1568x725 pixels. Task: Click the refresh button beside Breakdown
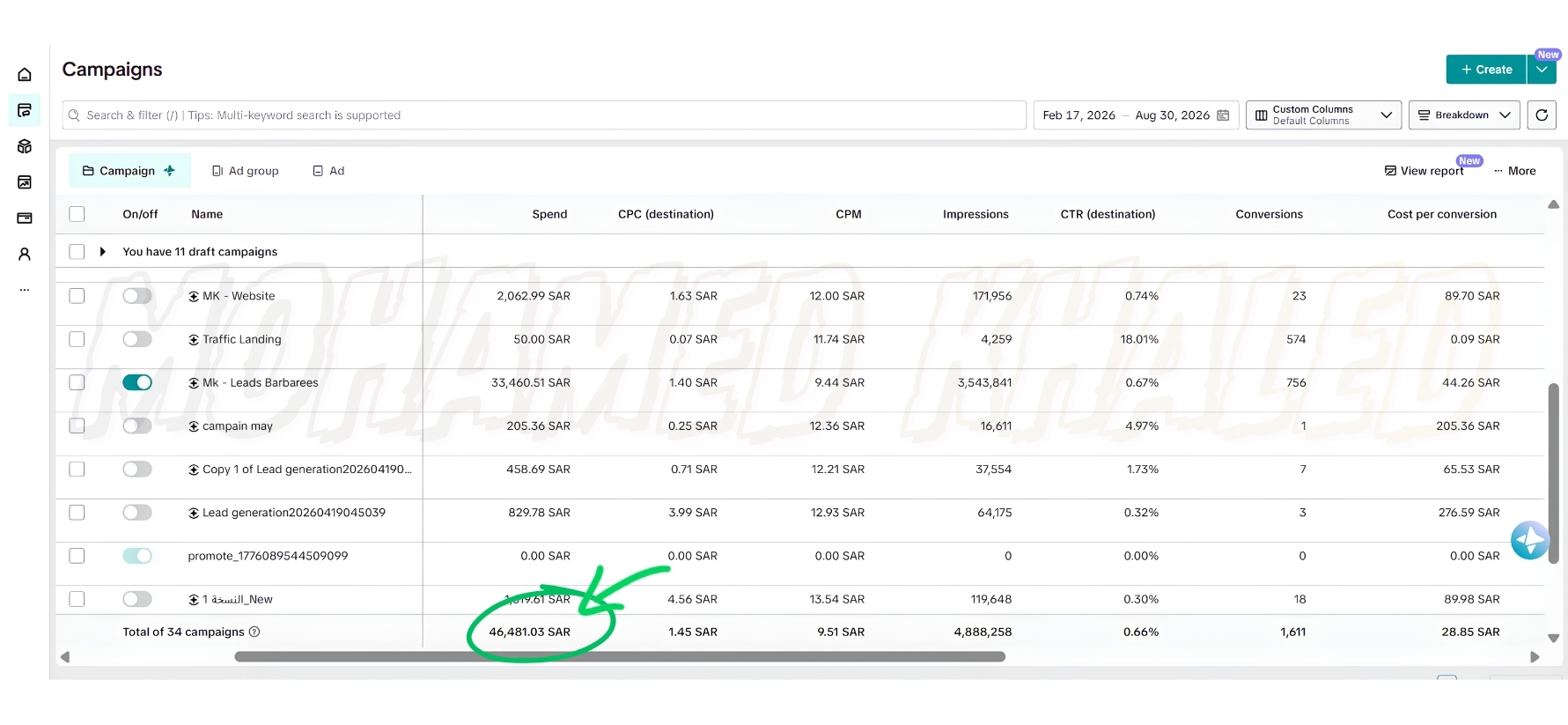pos(1542,115)
